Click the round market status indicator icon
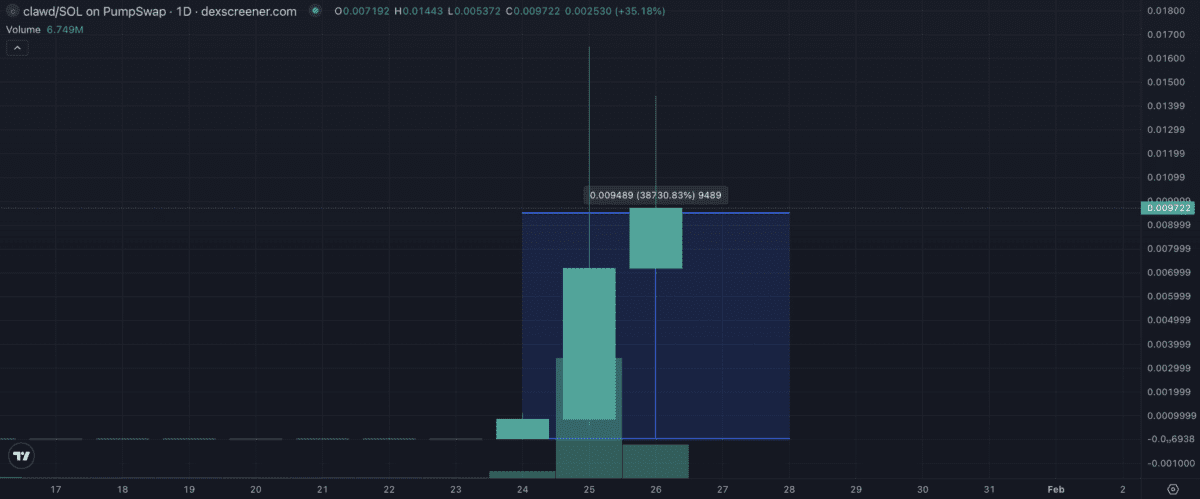Screen dimensions: 1200x499 pyautogui.click(x=316, y=11)
